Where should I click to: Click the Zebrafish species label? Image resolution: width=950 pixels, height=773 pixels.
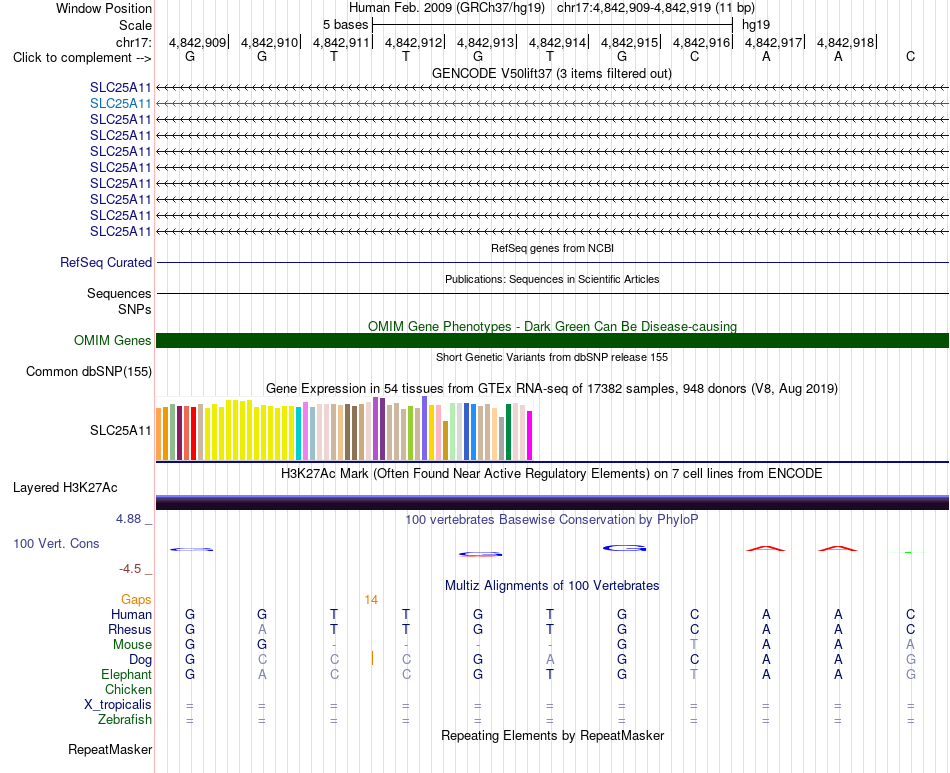coord(125,720)
